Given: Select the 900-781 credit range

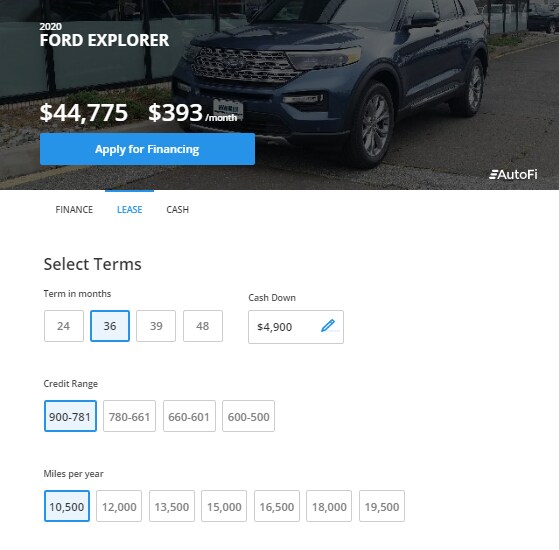Looking at the screenshot, I should [x=70, y=416].
